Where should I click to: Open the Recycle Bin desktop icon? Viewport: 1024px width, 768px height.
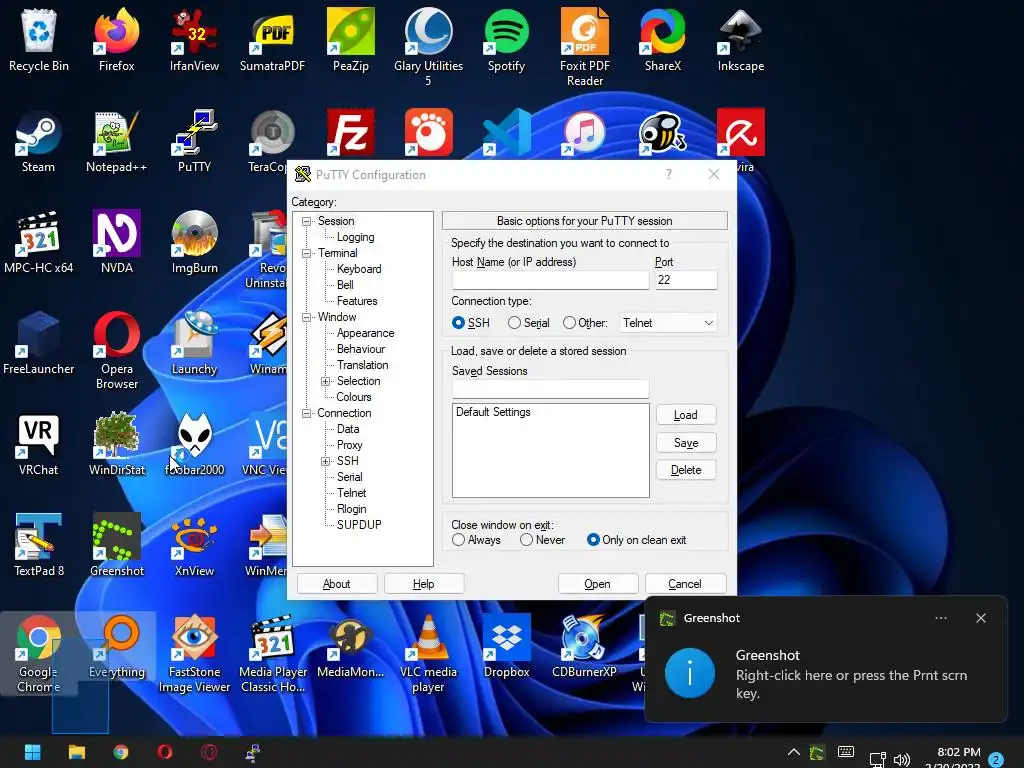point(39,39)
